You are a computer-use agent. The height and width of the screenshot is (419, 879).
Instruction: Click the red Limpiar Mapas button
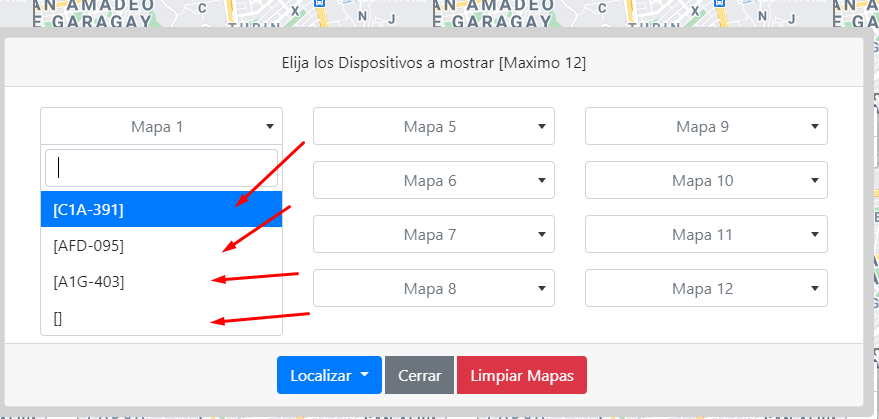click(521, 376)
